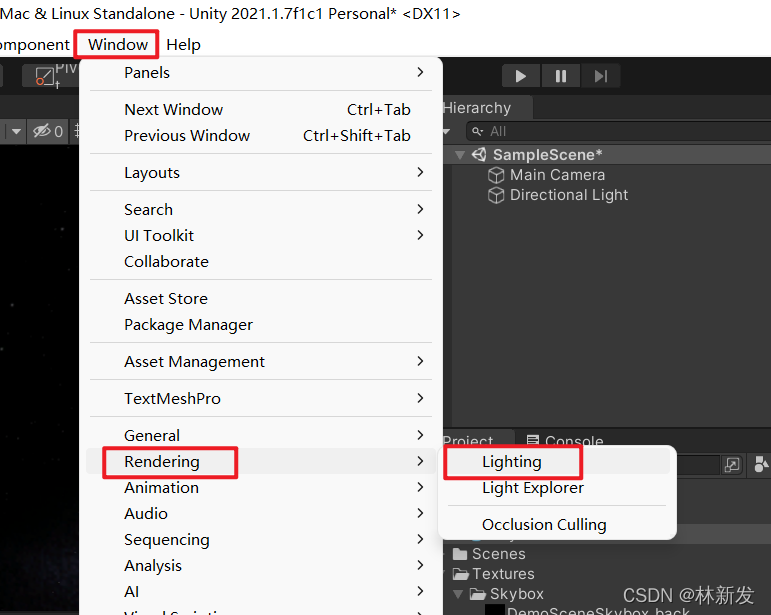
Task: Click the Project panel open-in-window icon
Action: pyautogui.click(x=732, y=465)
